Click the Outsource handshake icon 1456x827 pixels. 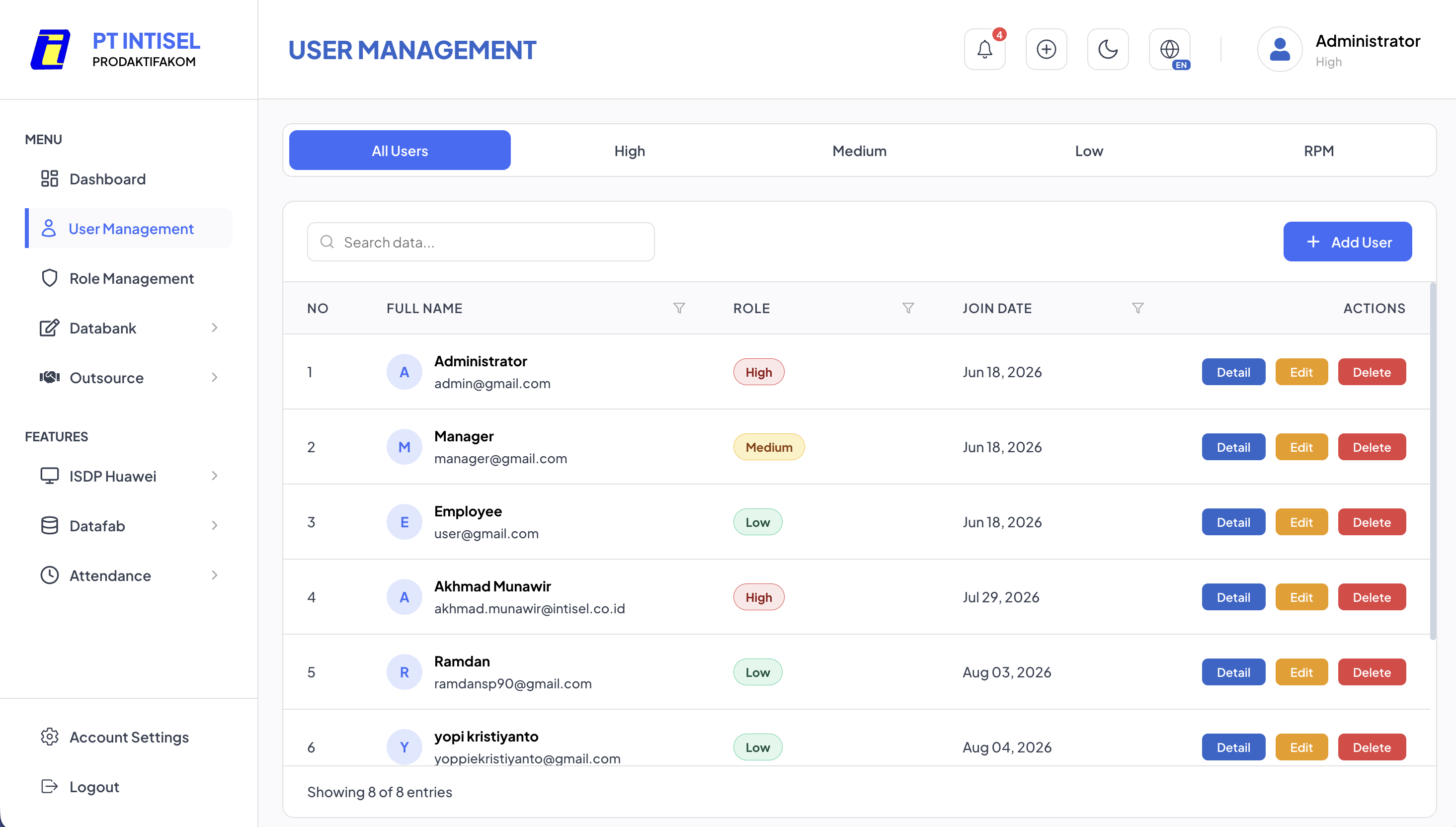tap(49, 377)
